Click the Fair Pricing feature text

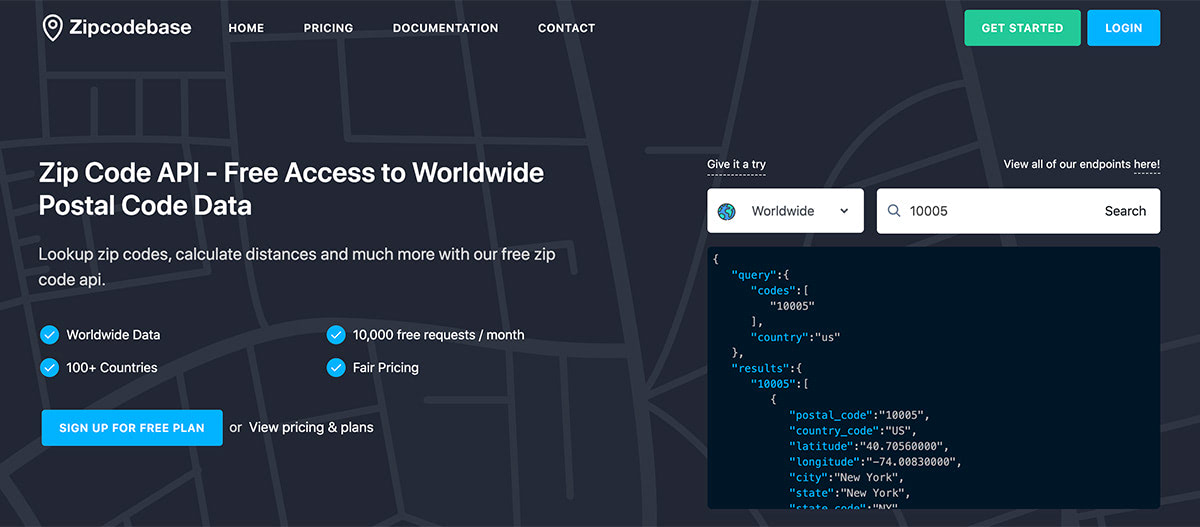tap(385, 367)
